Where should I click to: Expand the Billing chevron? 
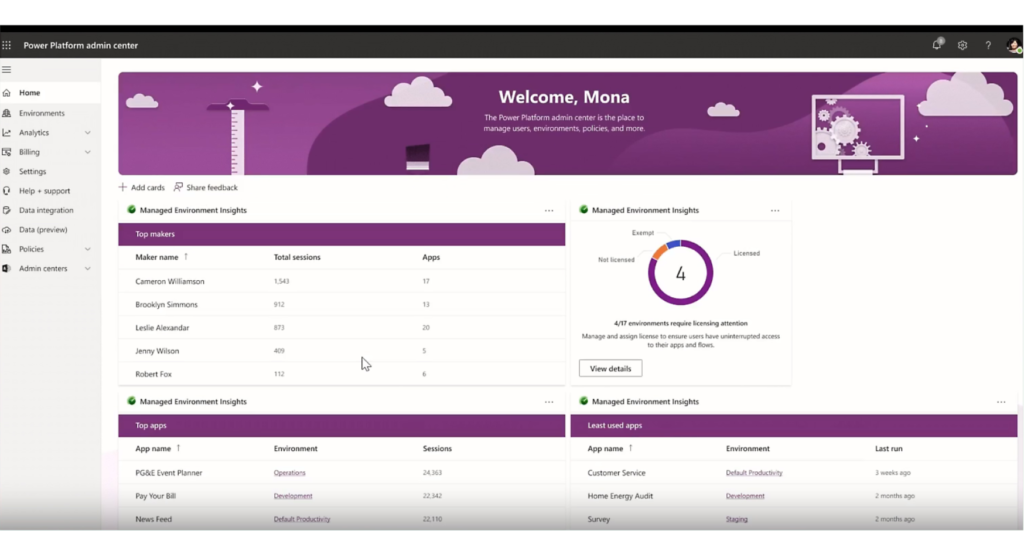coord(88,152)
